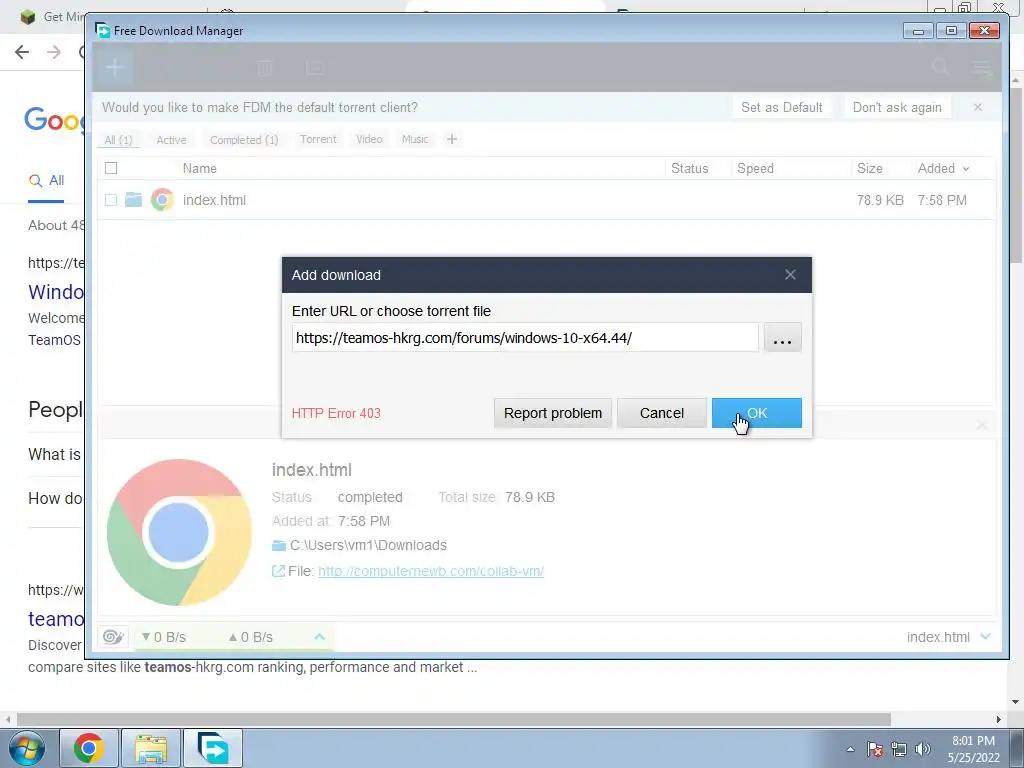This screenshot has height=768, width=1024.
Task: Select the All search tab in Google
Action: pos(46,181)
